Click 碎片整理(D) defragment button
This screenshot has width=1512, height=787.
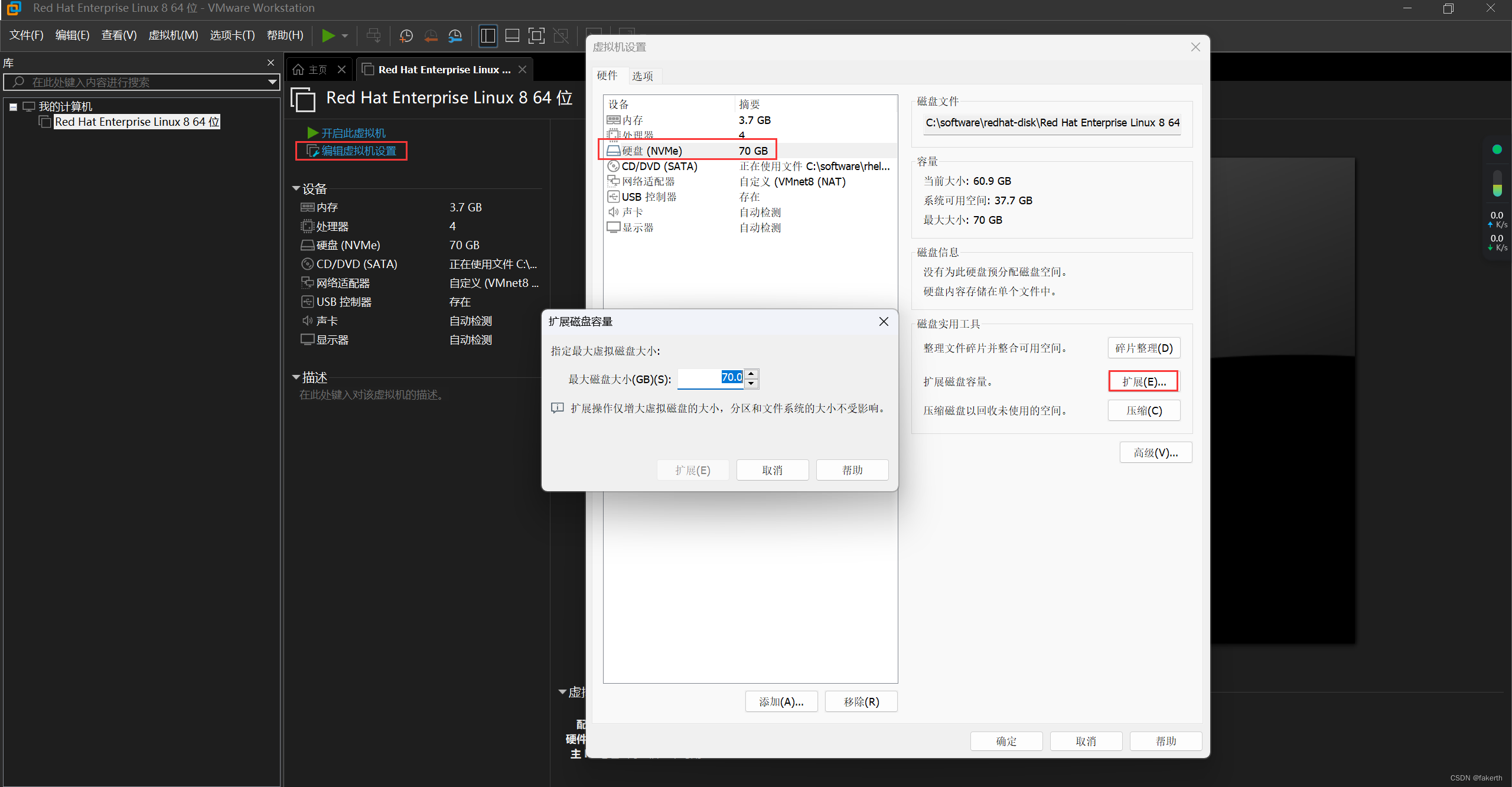coord(1144,348)
